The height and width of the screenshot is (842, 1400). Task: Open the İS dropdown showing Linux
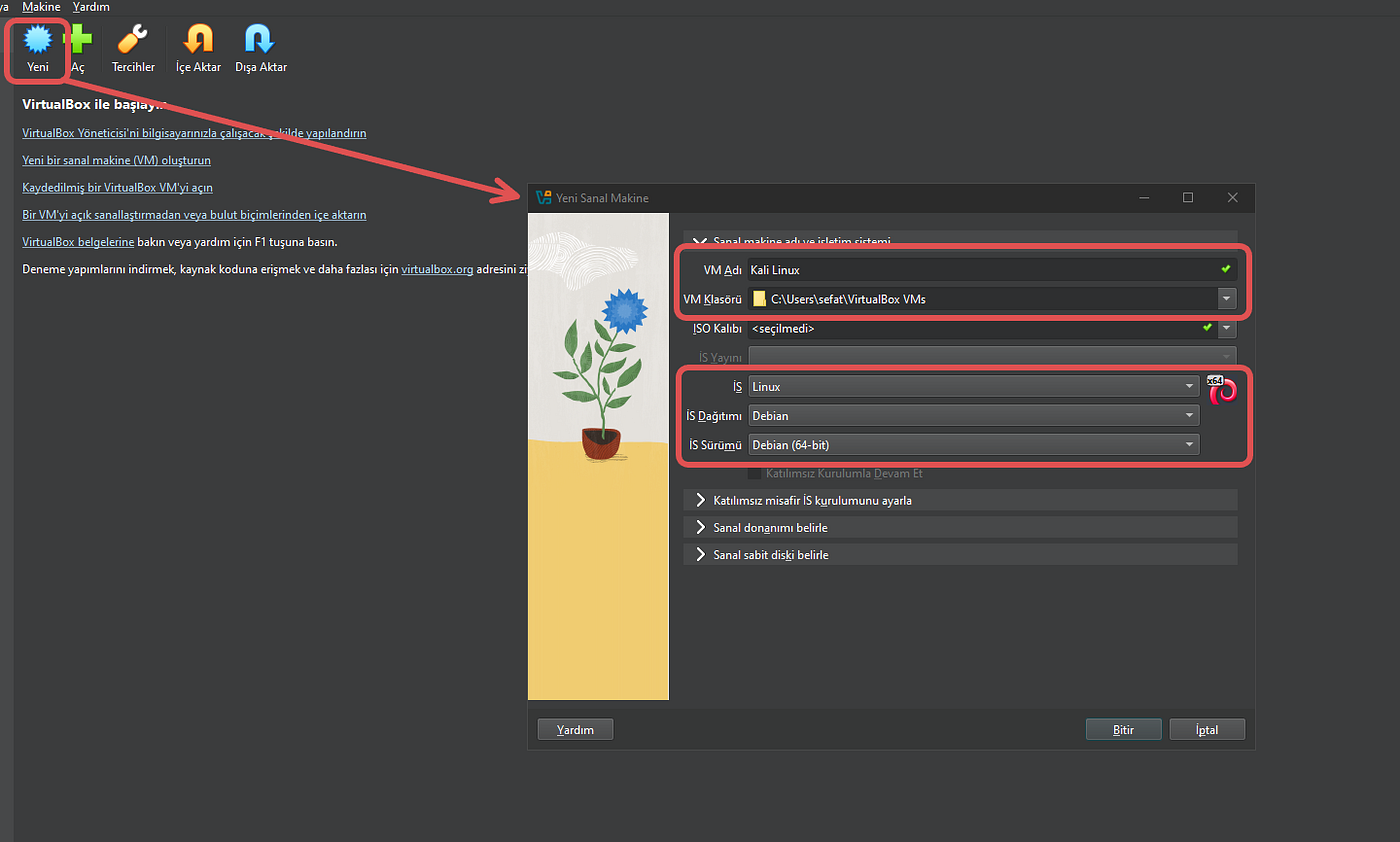tap(974, 386)
